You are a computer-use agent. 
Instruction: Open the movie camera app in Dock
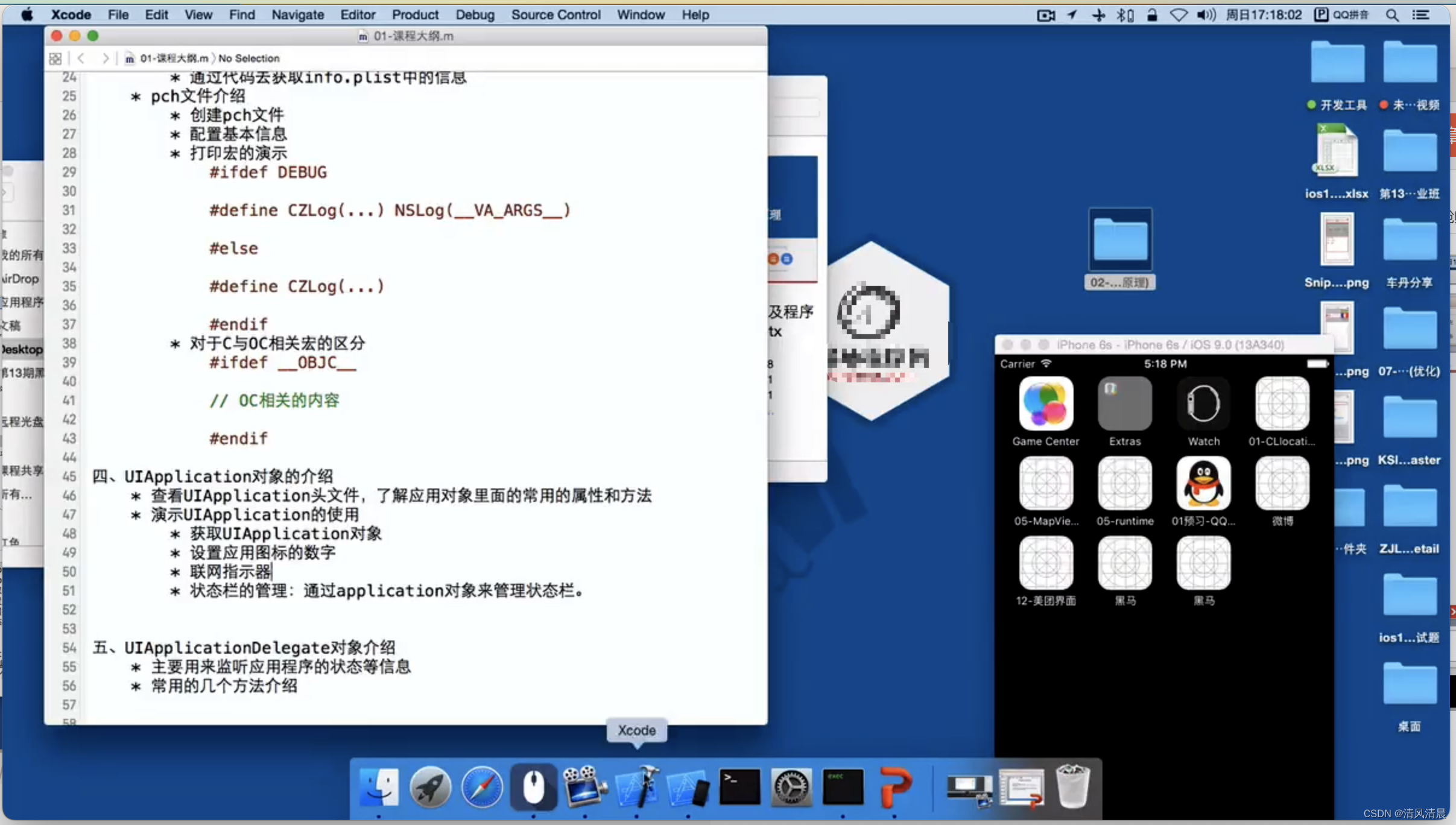pyautogui.click(x=584, y=787)
